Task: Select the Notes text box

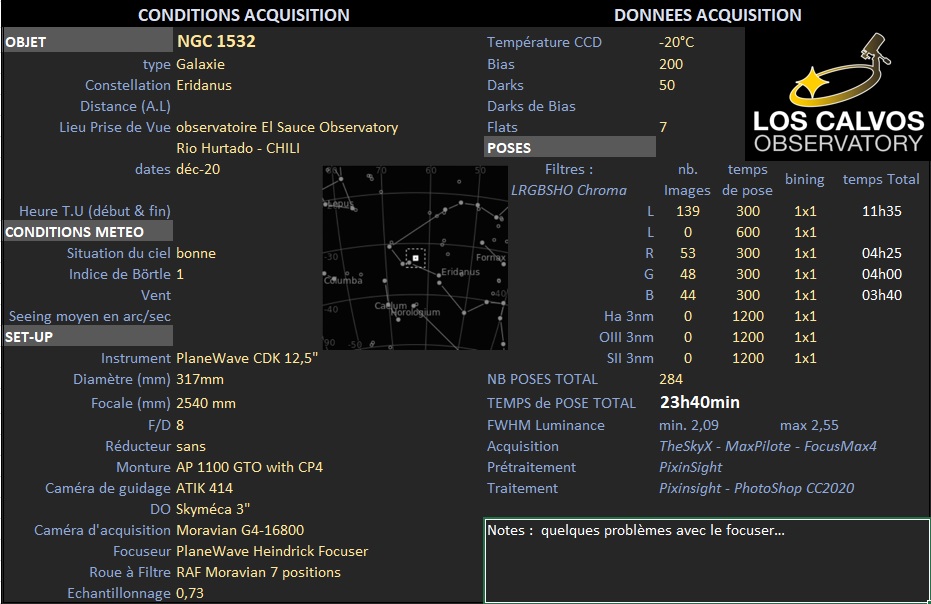Action: [707, 561]
